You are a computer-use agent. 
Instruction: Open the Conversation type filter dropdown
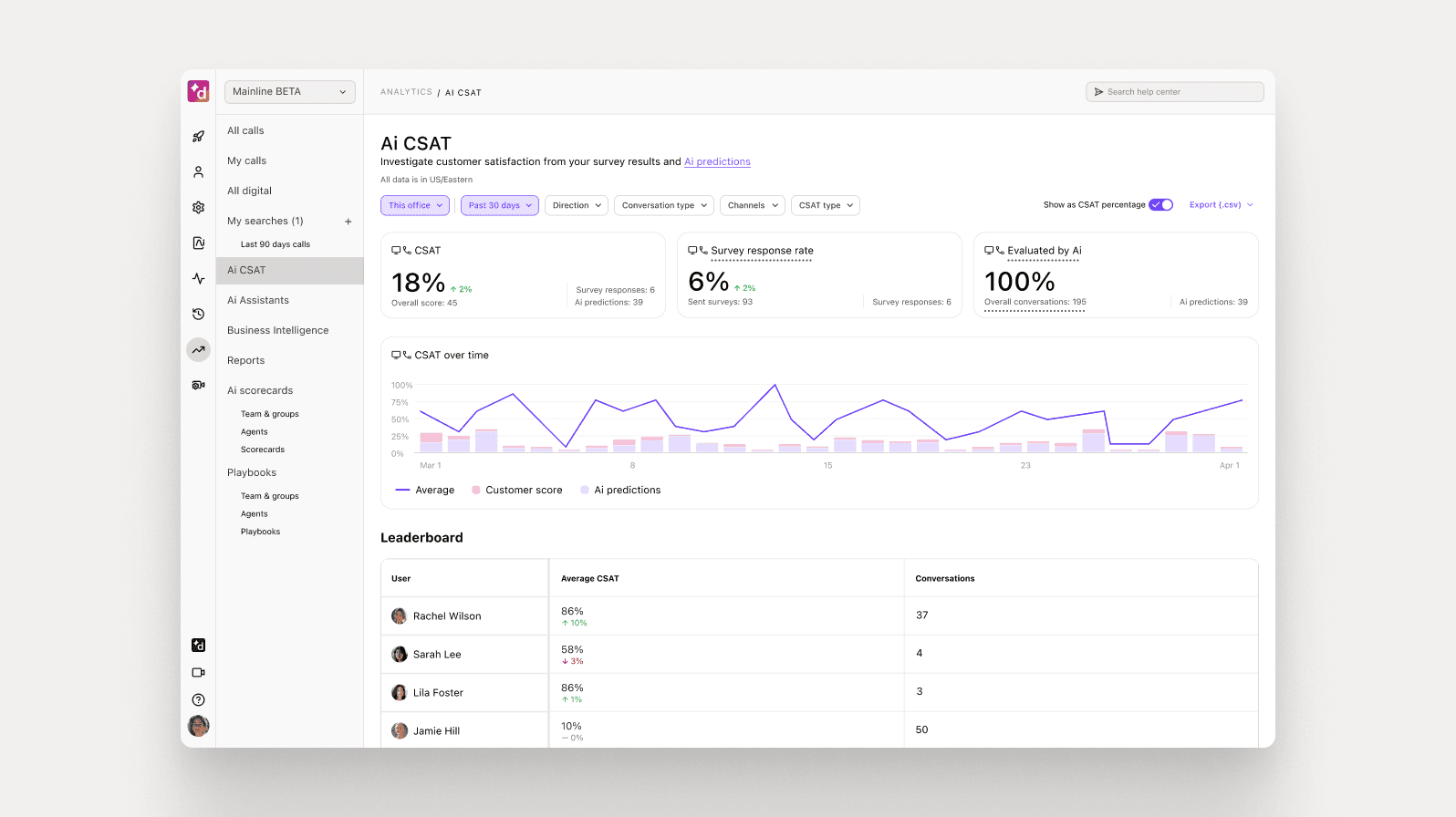(x=663, y=206)
